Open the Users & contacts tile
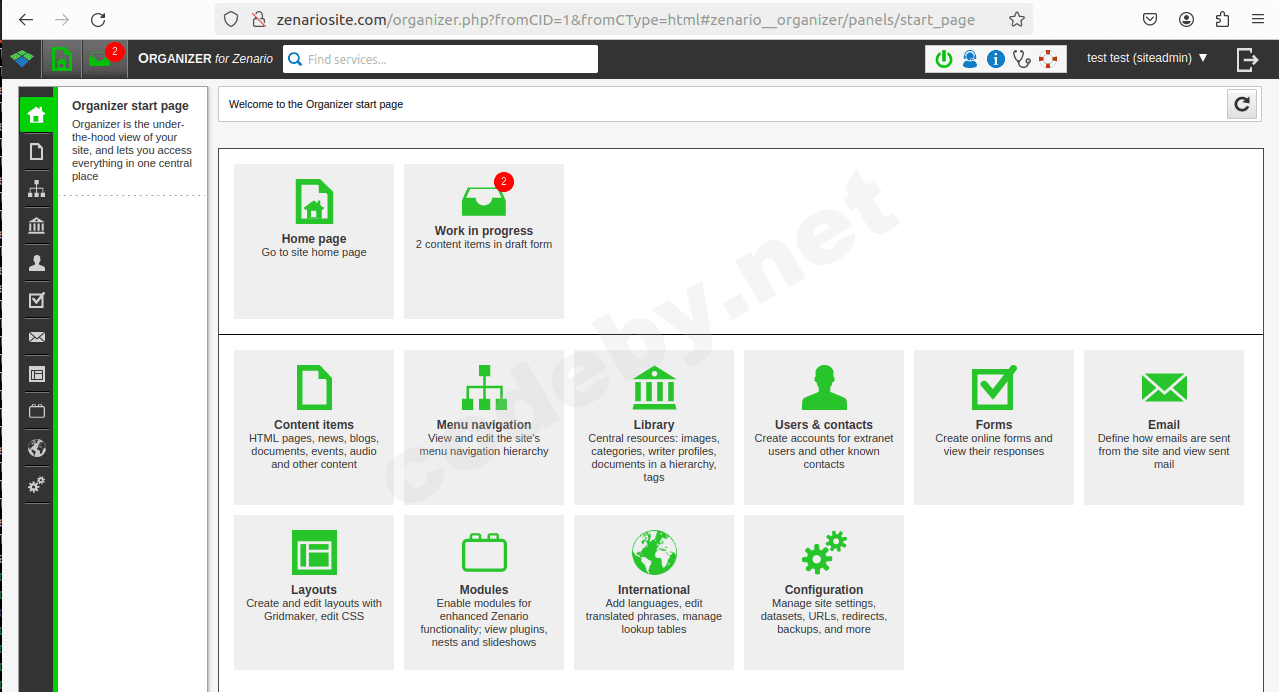Image resolution: width=1279 pixels, height=692 pixels. click(824, 427)
